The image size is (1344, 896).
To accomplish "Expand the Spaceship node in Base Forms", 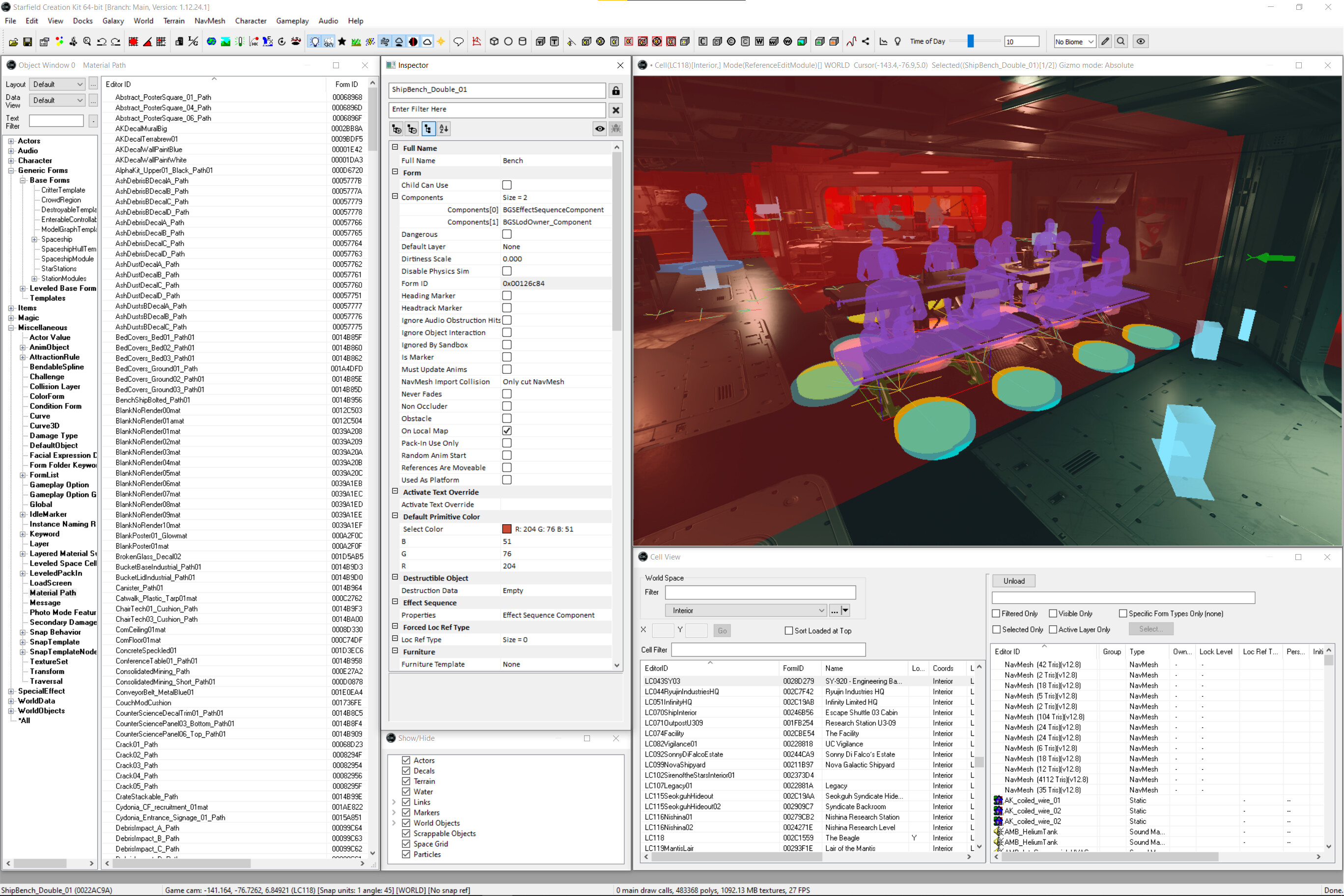I will pyautogui.click(x=35, y=239).
